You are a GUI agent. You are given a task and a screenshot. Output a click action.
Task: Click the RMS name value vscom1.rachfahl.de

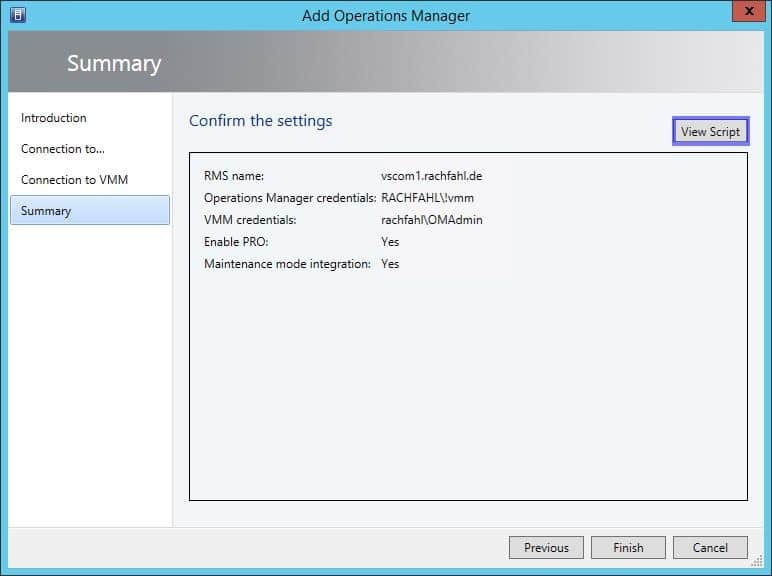431,176
